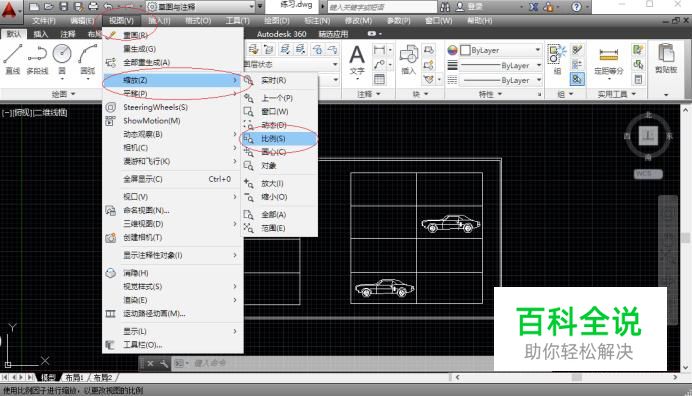Select zoom 缩小(O) option

279,197
